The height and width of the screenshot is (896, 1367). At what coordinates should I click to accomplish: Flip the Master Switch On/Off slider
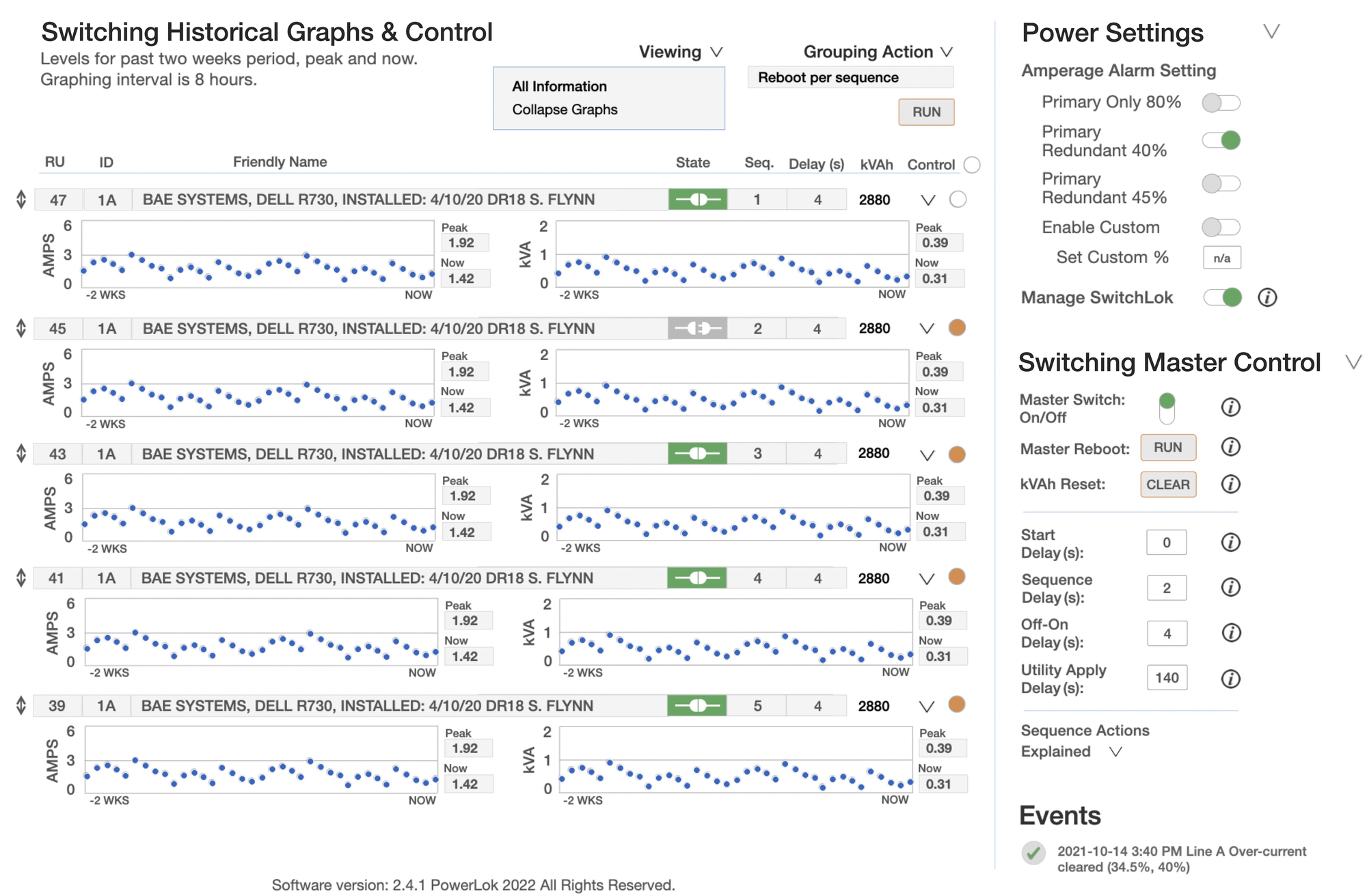tap(1167, 408)
